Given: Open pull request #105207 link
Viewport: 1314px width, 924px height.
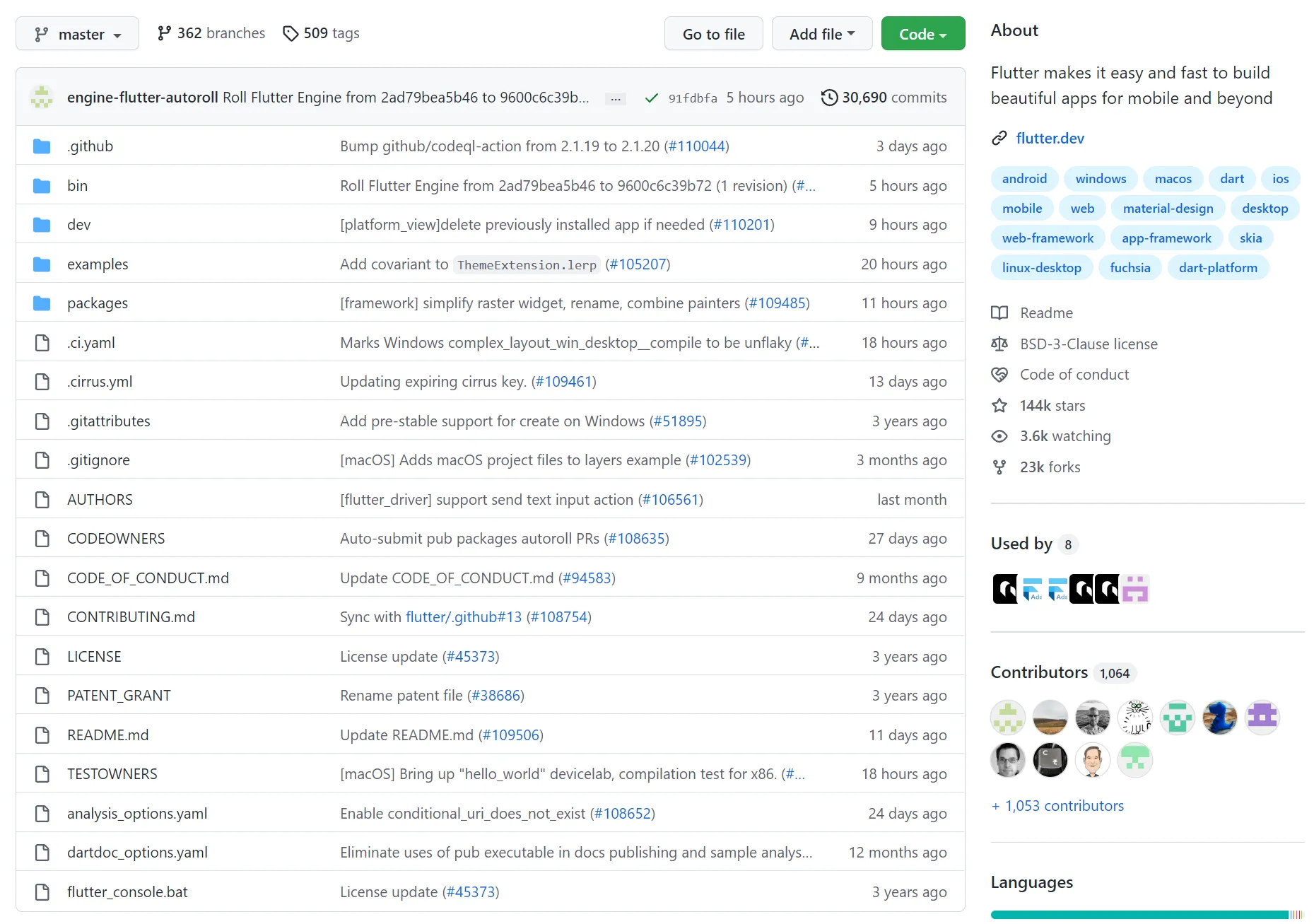Looking at the screenshot, I should point(638,264).
